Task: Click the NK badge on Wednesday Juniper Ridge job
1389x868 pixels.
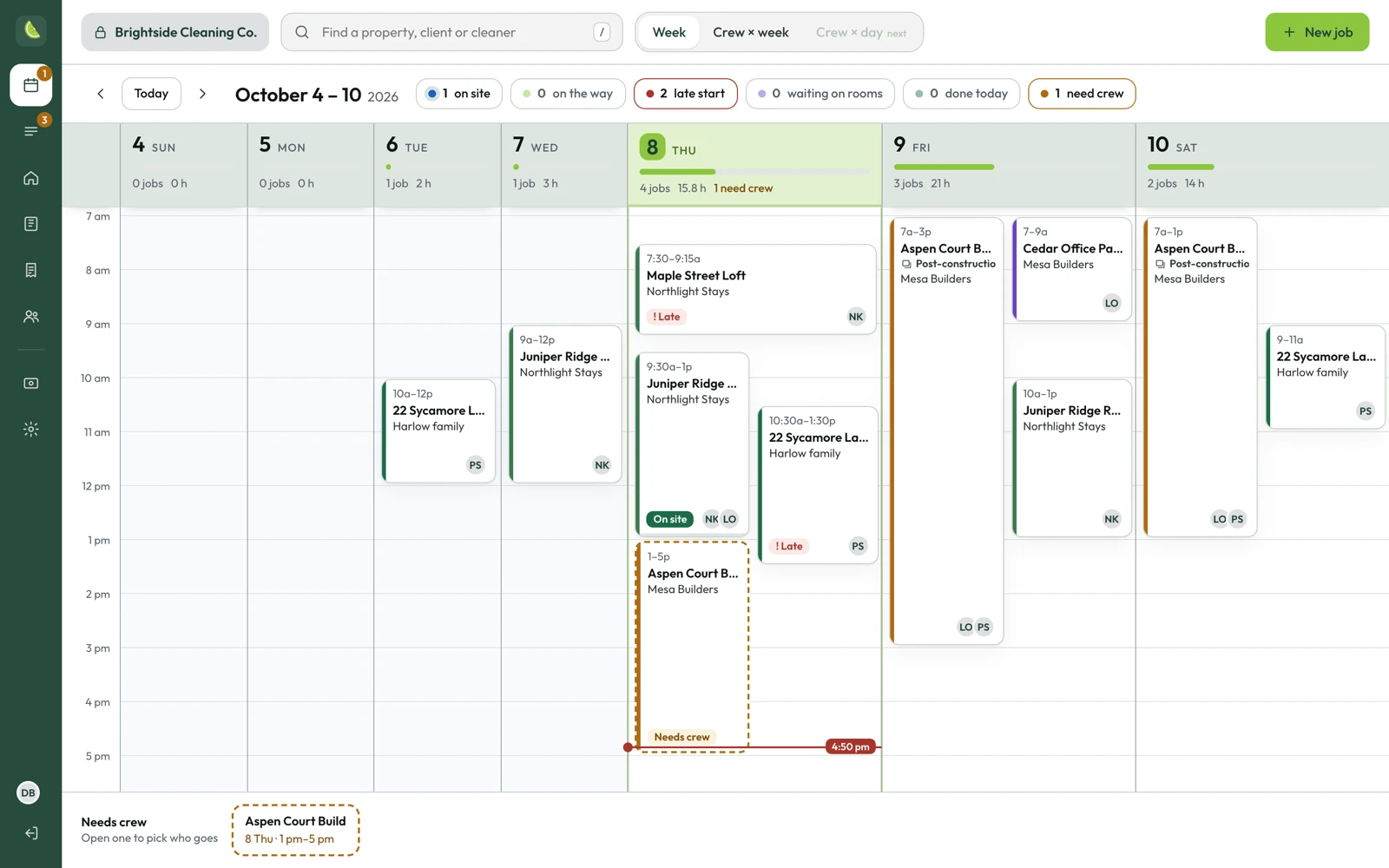Action: 602,465
